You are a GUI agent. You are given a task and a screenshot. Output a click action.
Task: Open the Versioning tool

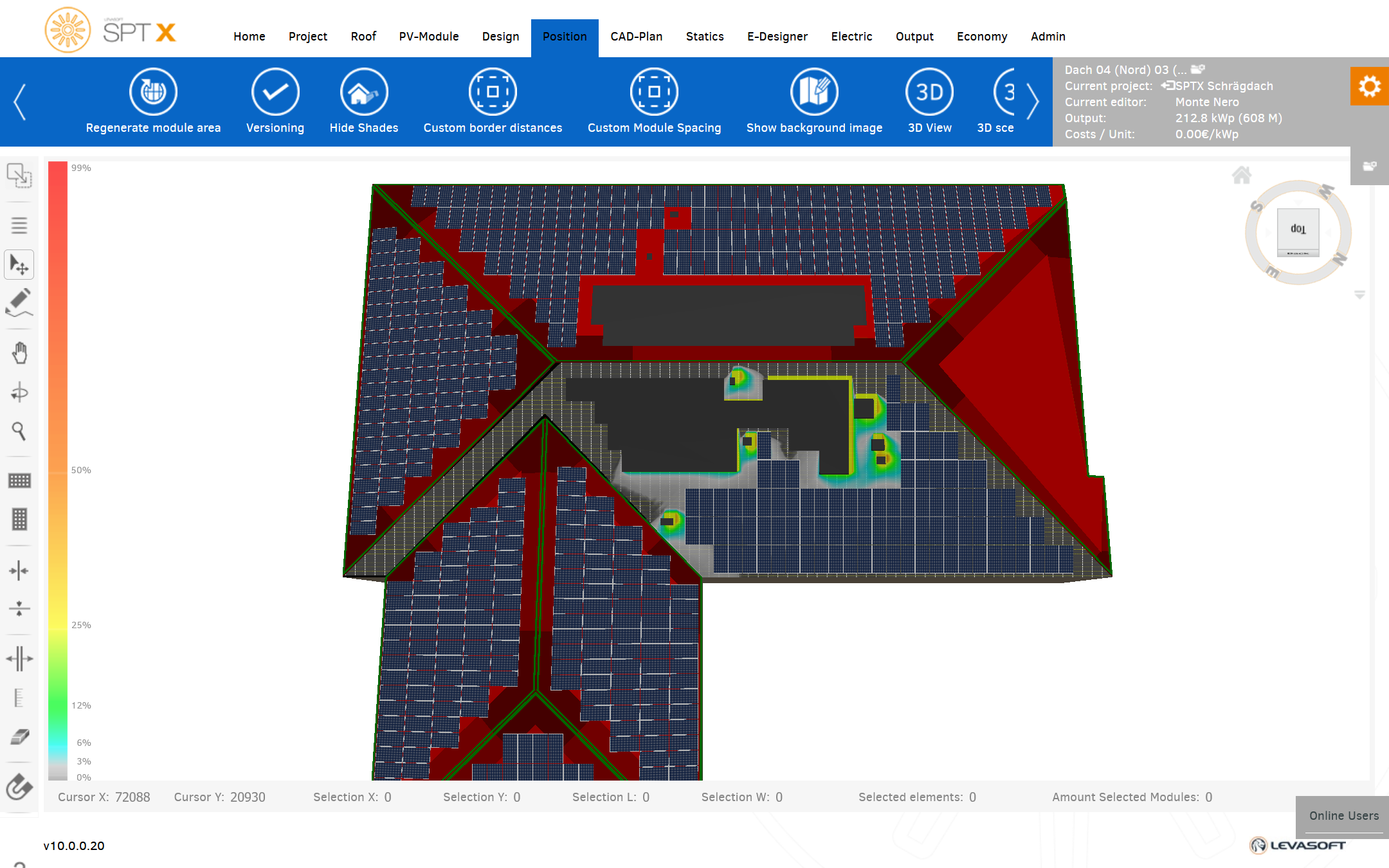(x=275, y=92)
